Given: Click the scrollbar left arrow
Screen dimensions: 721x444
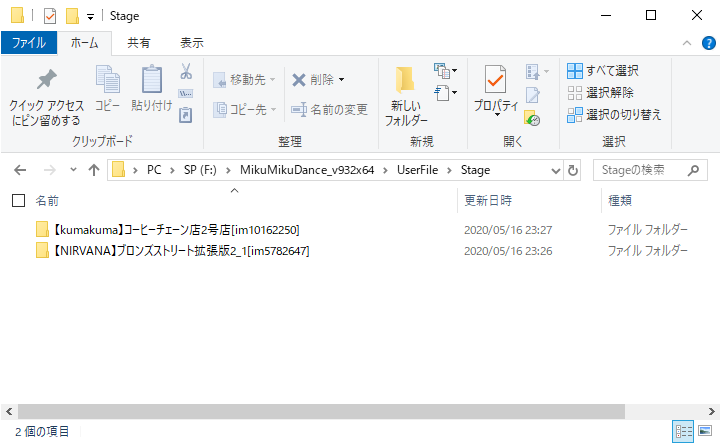Looking at the screenshot, I should (9, 411).
